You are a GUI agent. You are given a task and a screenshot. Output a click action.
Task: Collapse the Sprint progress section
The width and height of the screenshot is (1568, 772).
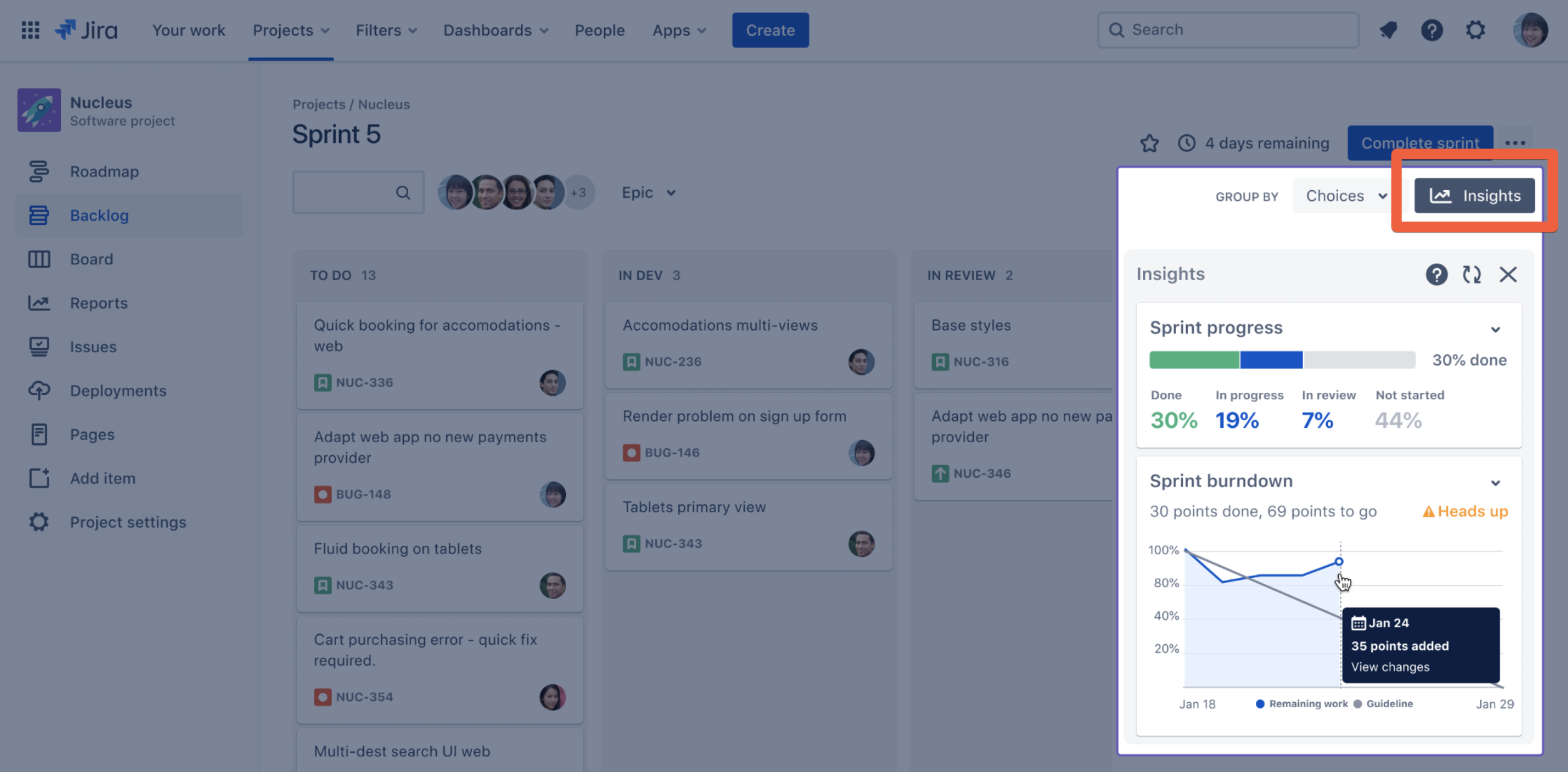coord(1495,329)
